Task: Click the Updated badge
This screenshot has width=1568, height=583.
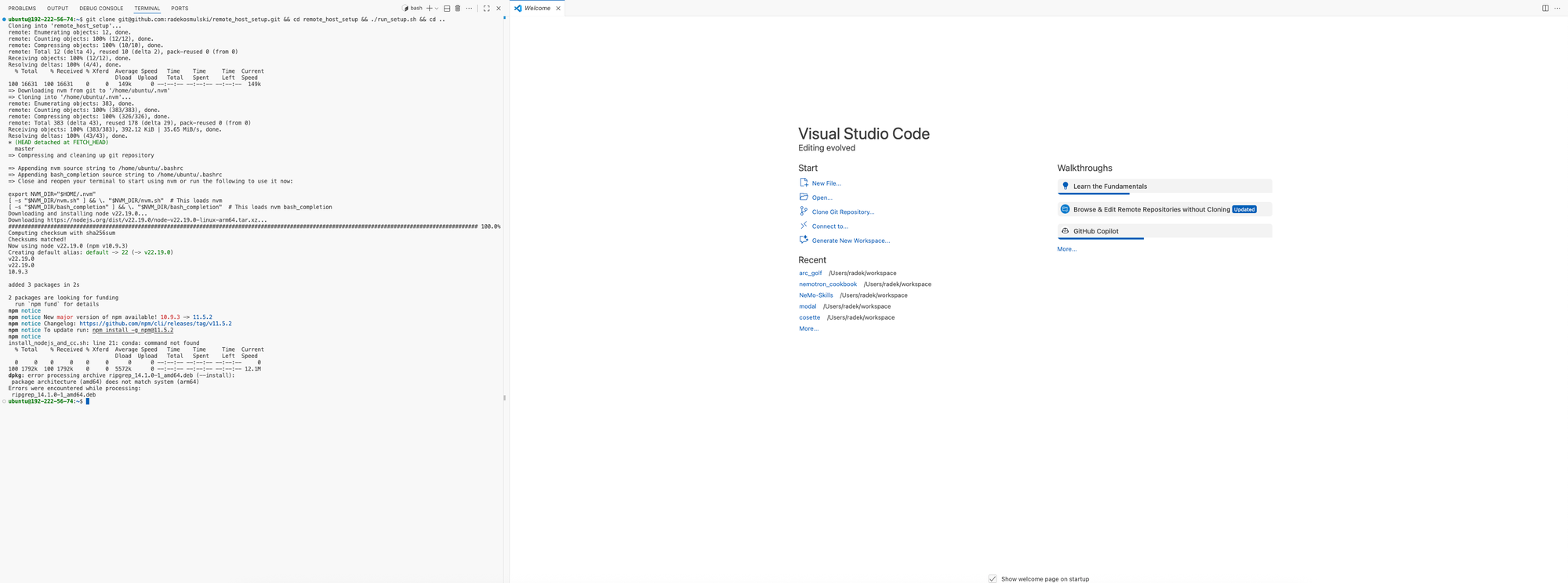Action: (1244, 209)
